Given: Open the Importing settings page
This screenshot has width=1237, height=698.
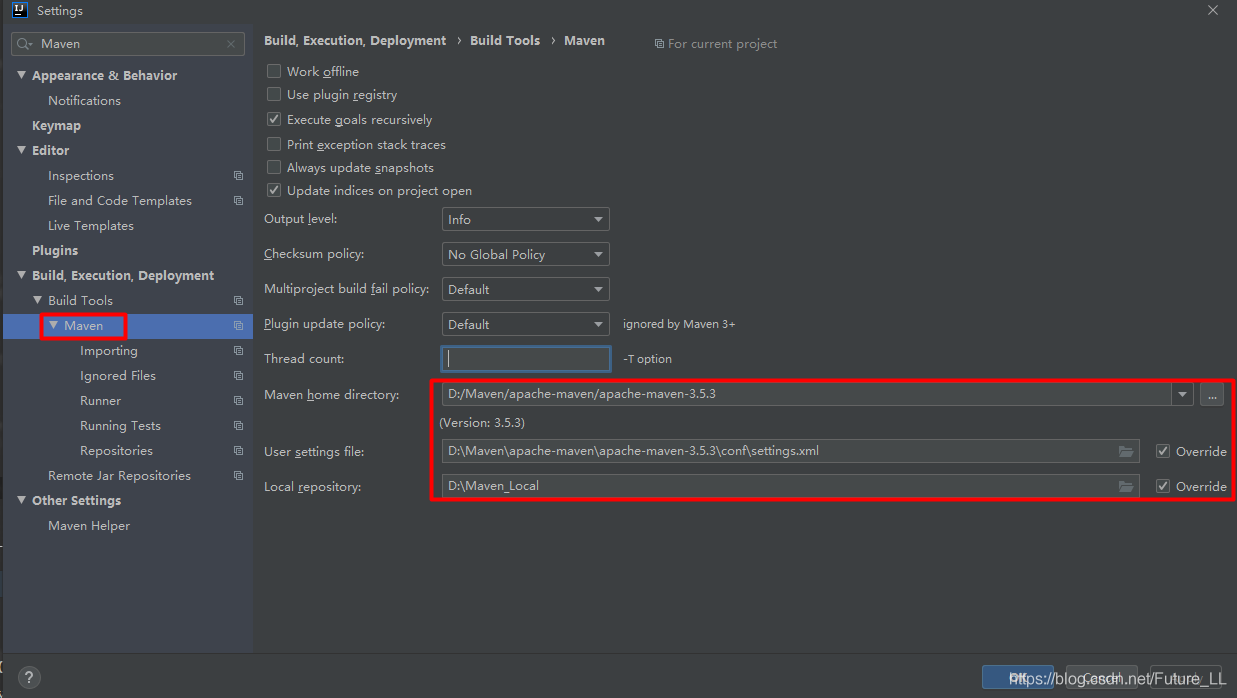Looking at the screenshot, I should click(109, 350).
